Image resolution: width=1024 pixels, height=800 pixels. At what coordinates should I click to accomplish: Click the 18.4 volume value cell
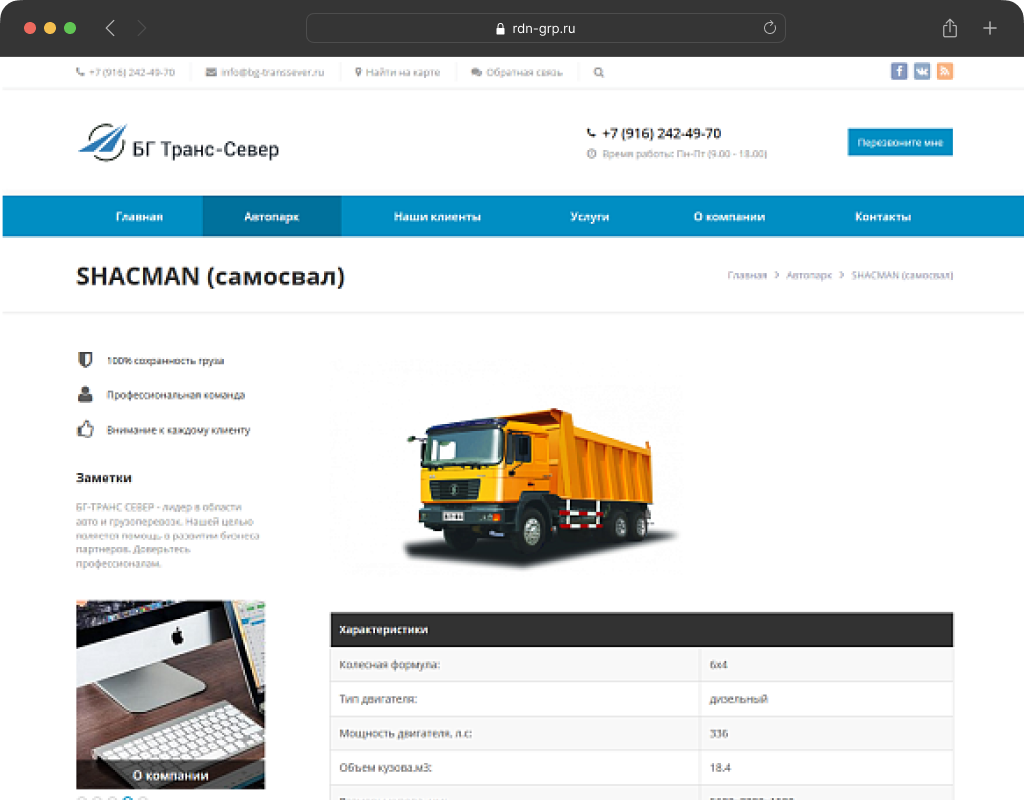(826, 767)
